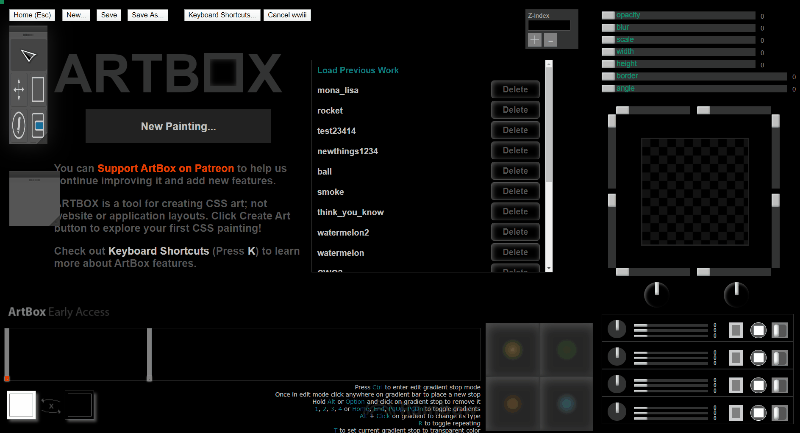Pick the white foreground color swatch
The image size is (800, 433).
[21, 405]
